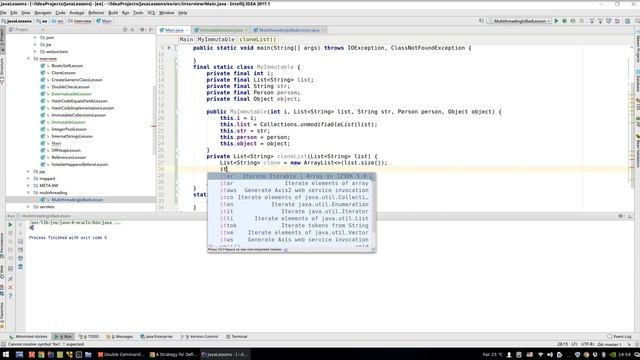Open the Navigate menu
This screenshot has height=360, width=640.
pos(43,13)
